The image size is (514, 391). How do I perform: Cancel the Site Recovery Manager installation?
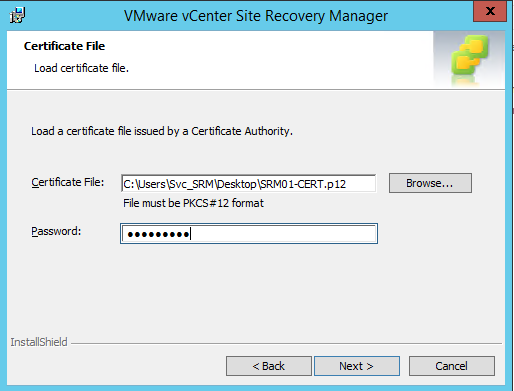pyautogui.click(x=452, y=366)
